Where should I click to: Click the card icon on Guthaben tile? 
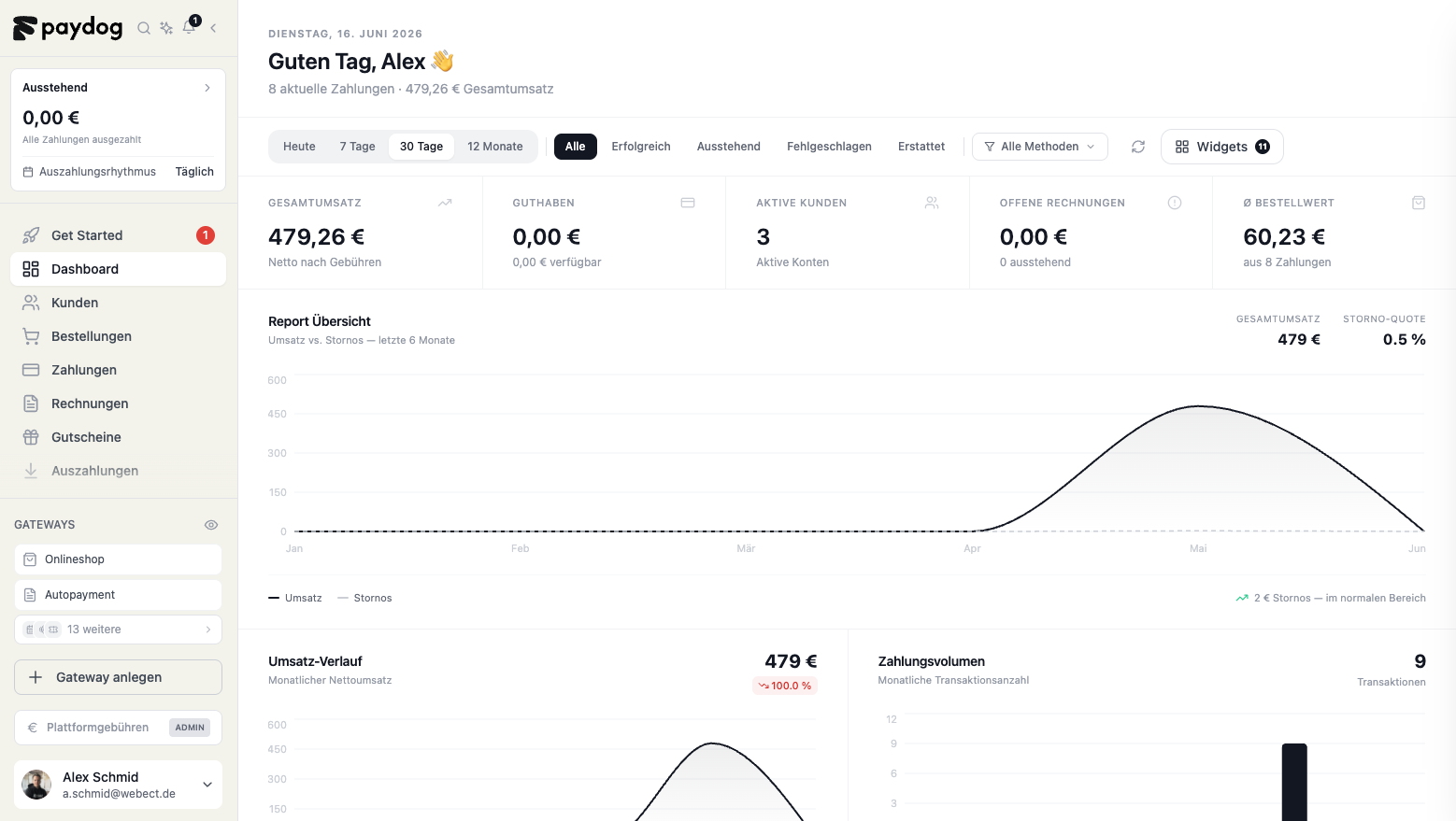tap(688, 203)
